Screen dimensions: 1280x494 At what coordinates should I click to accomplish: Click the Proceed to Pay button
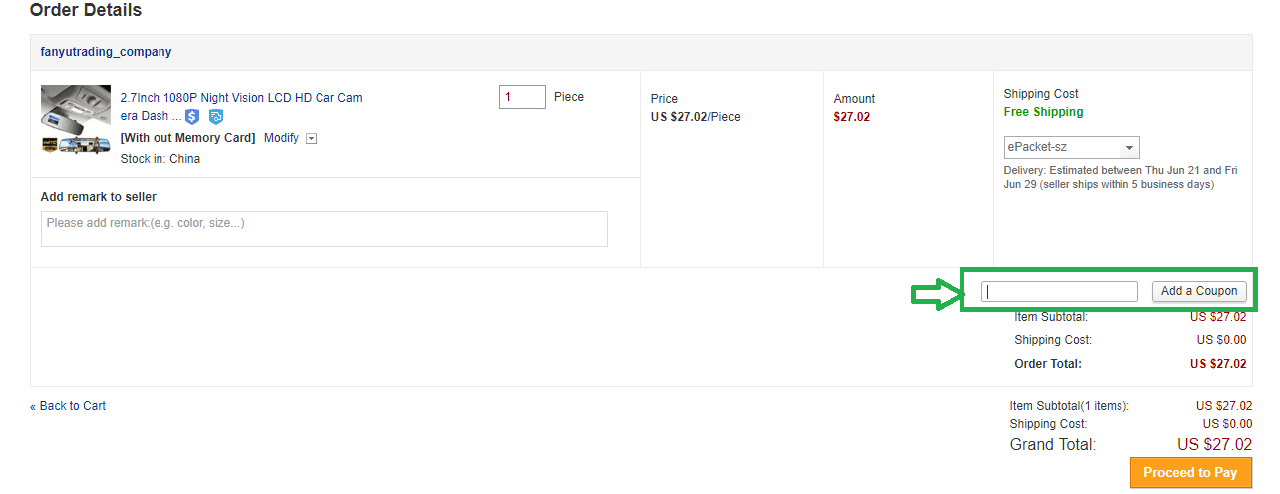click(1190, 473)
